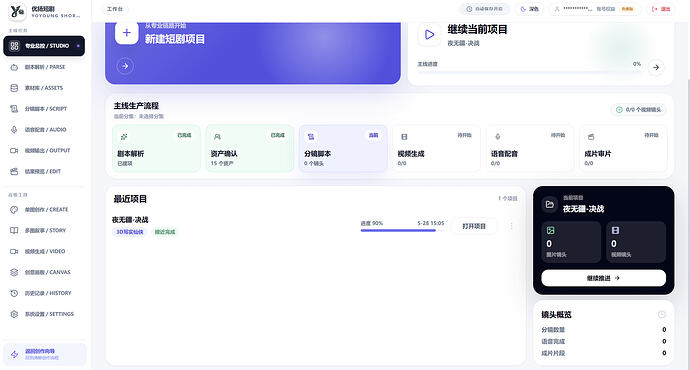Click the 1 个项目 count label

coord(508,198)
